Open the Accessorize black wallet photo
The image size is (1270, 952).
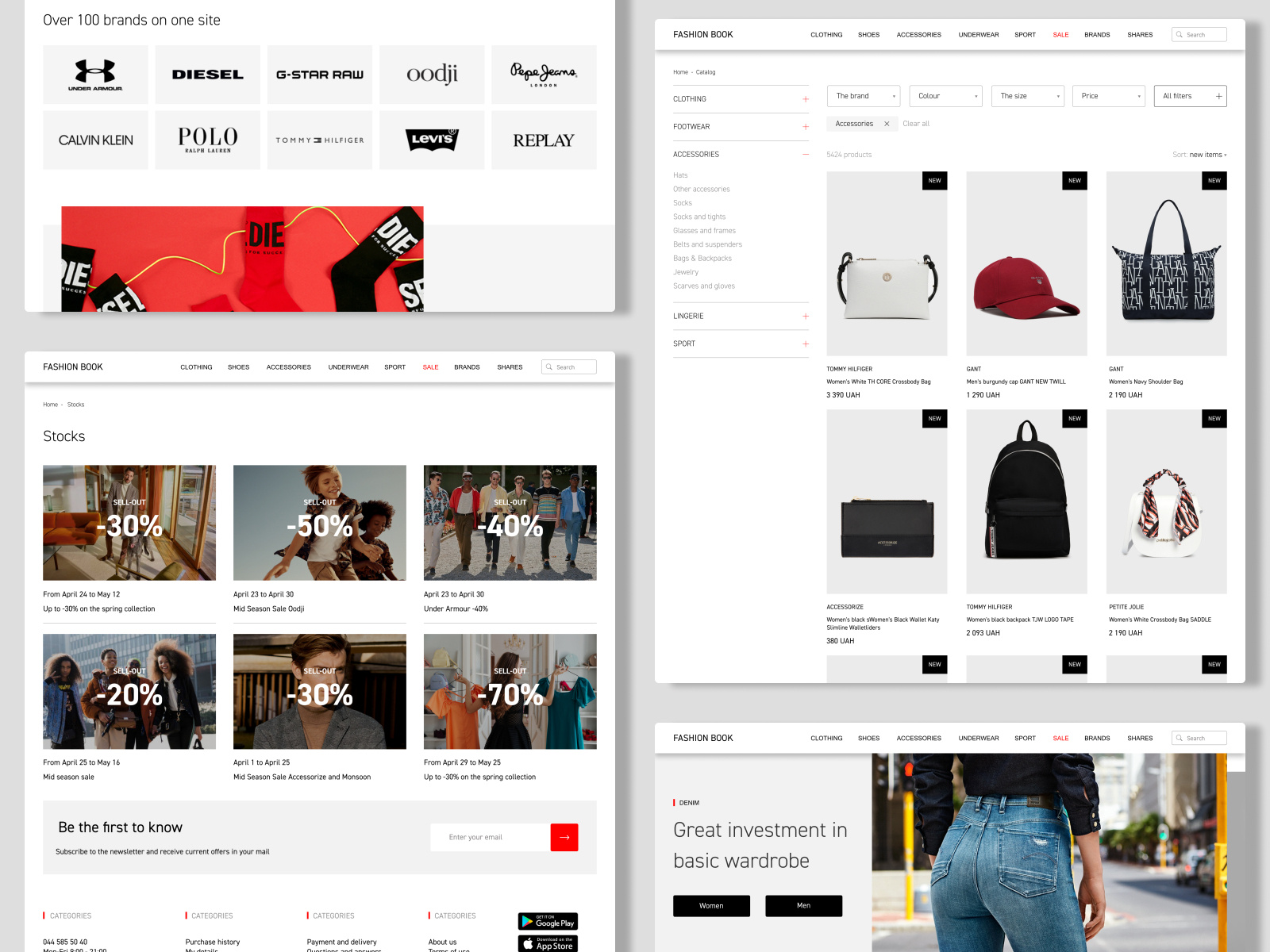point(887,502)
